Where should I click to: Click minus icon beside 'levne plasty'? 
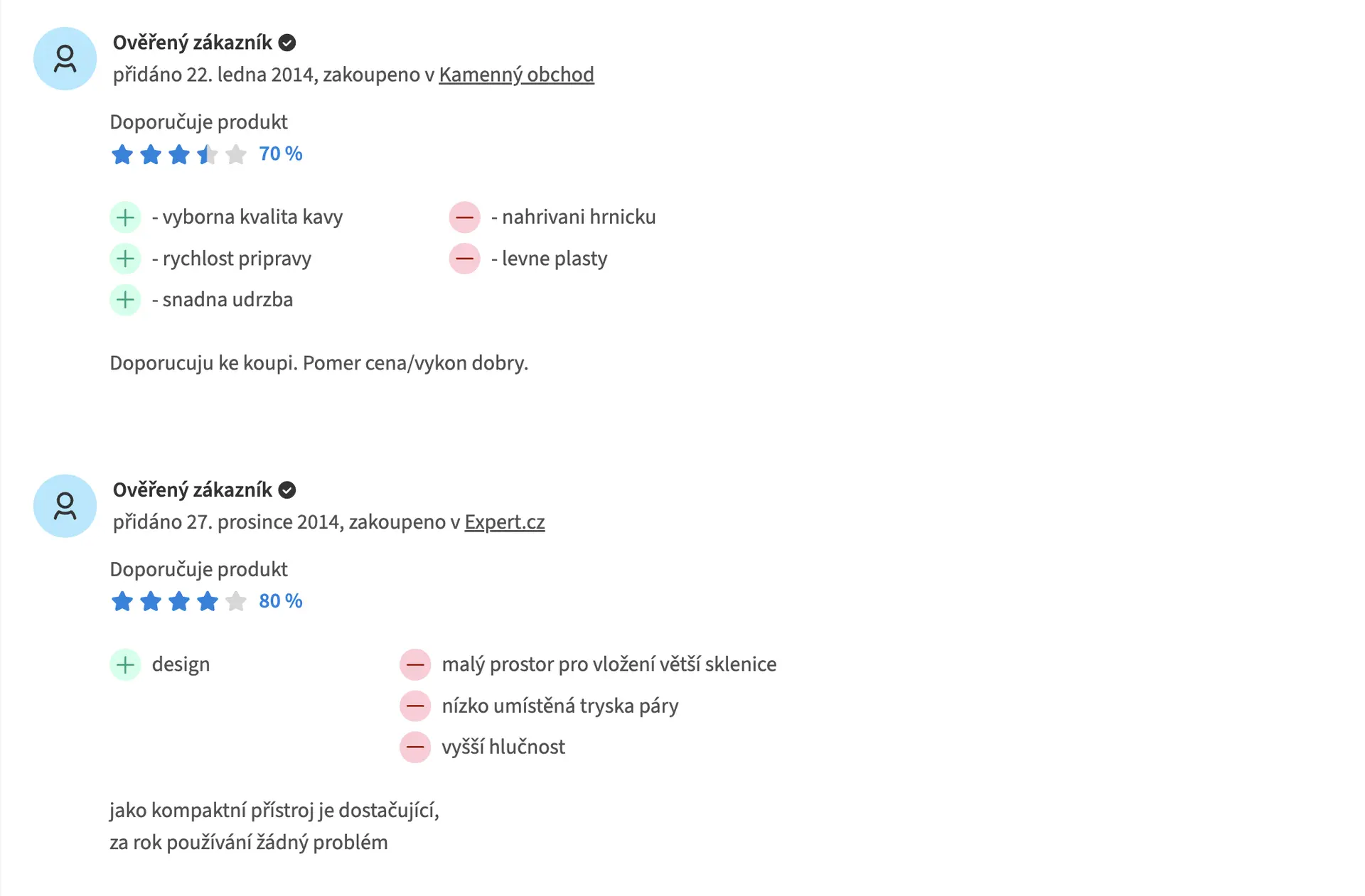[465, 259]
